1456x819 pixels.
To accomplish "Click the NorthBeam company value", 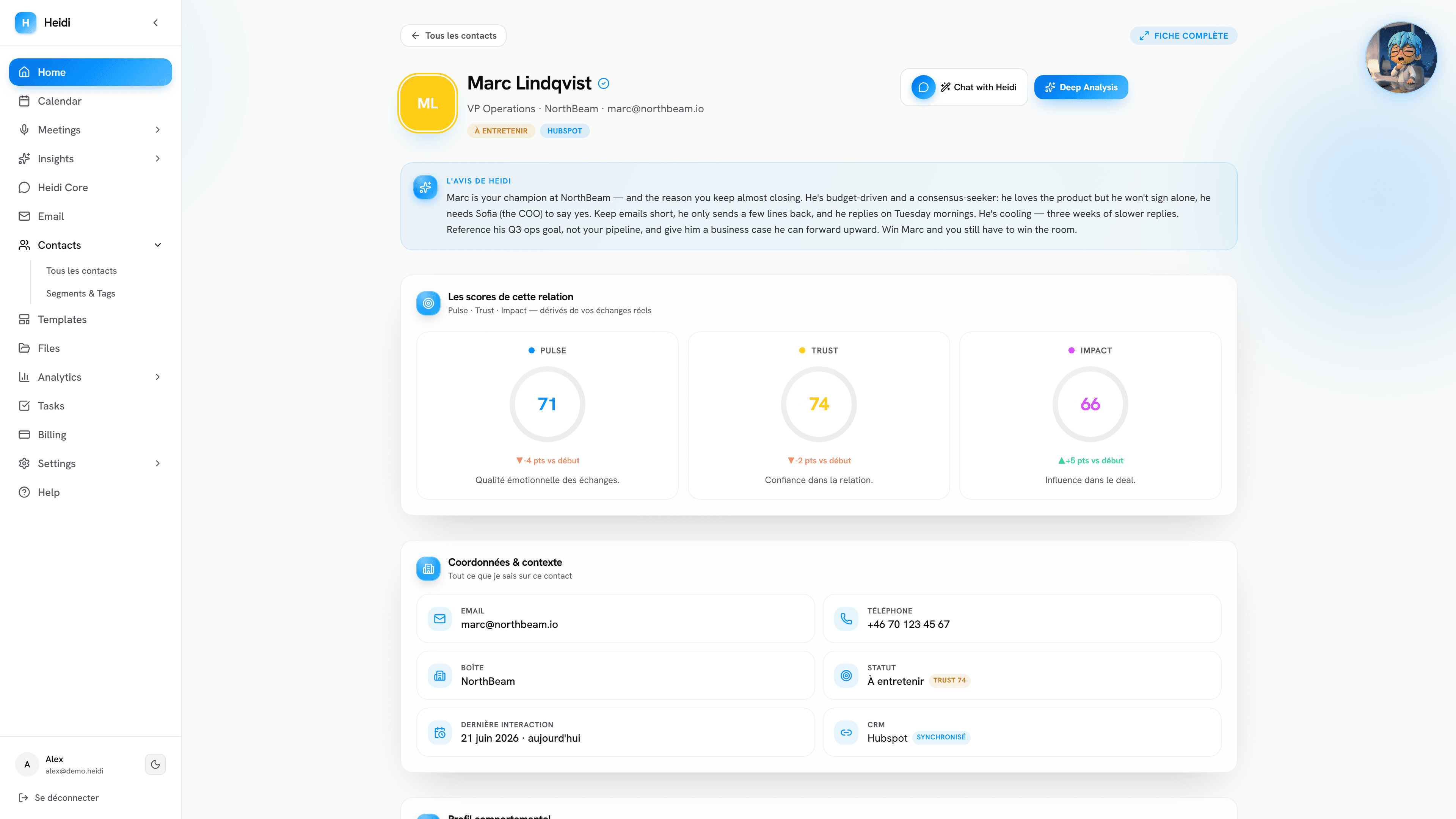I will pyautogui.click(x=488, y=682).
